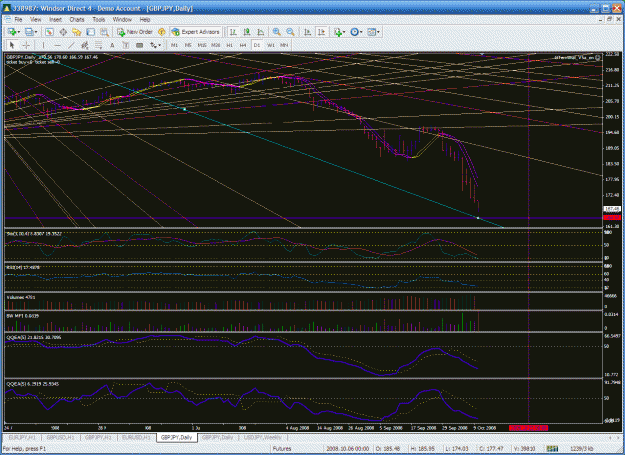Open the Help menu
Viewport: 625px width, 455px height.
point(145,19)
